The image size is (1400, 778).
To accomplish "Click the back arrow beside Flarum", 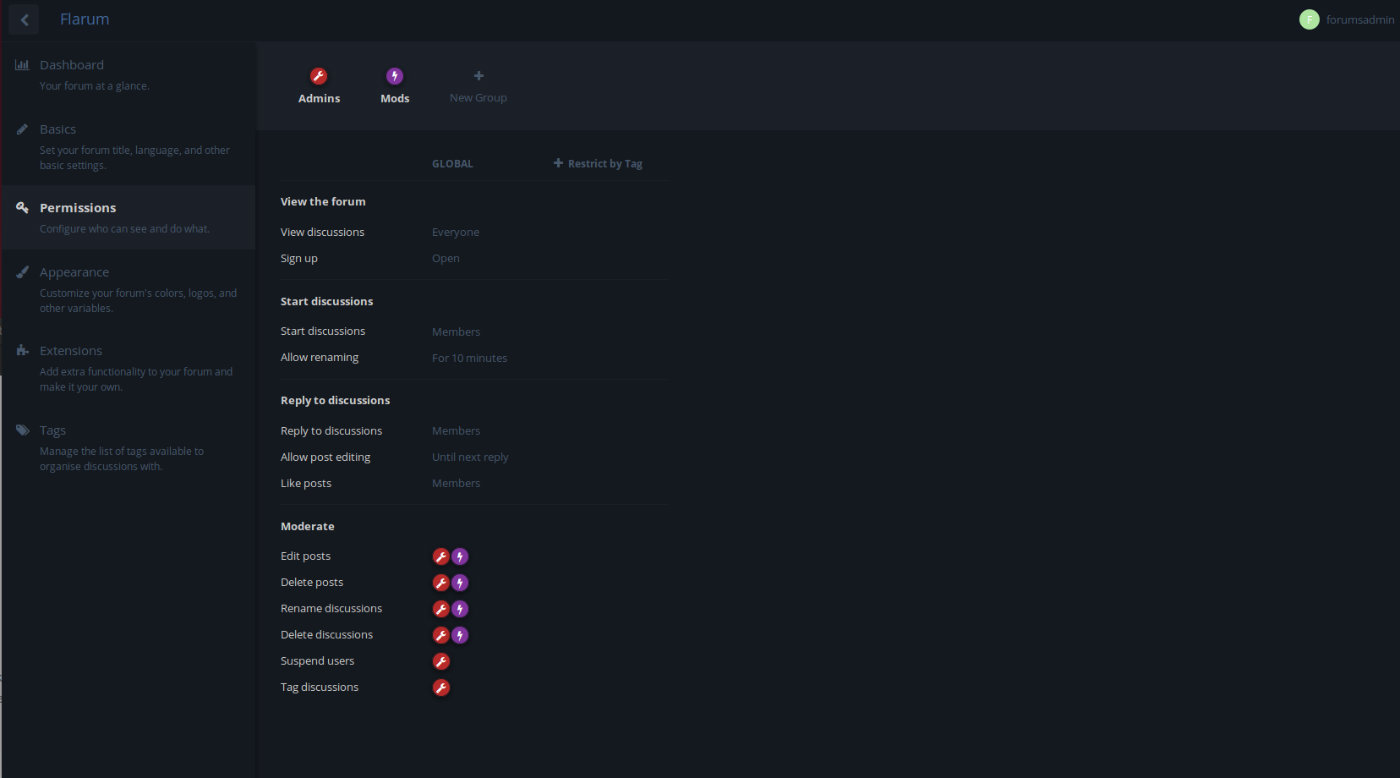I will (x=24, y=19).
